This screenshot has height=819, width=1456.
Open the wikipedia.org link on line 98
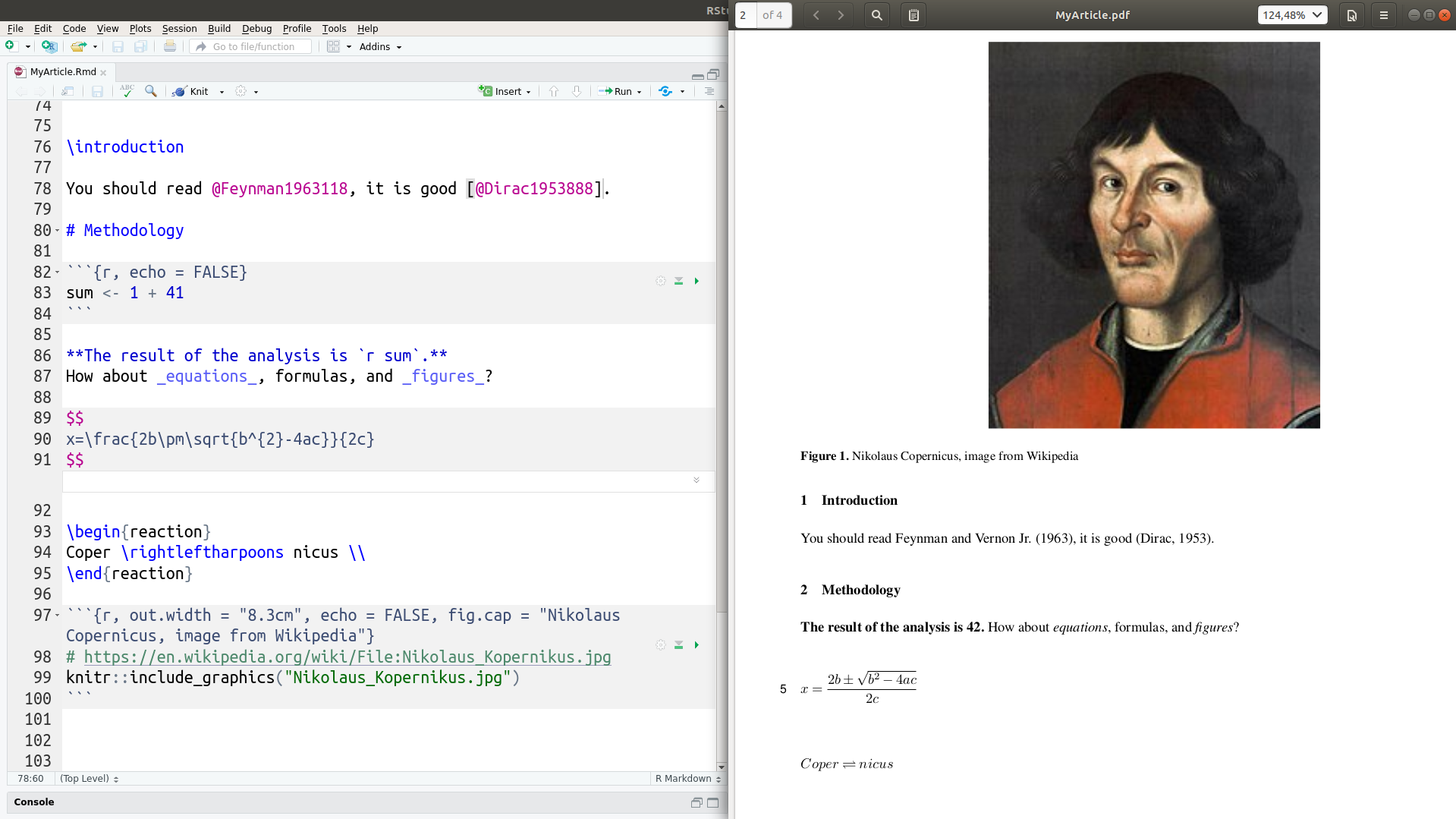pyautogui.click(x=347, y=657)
